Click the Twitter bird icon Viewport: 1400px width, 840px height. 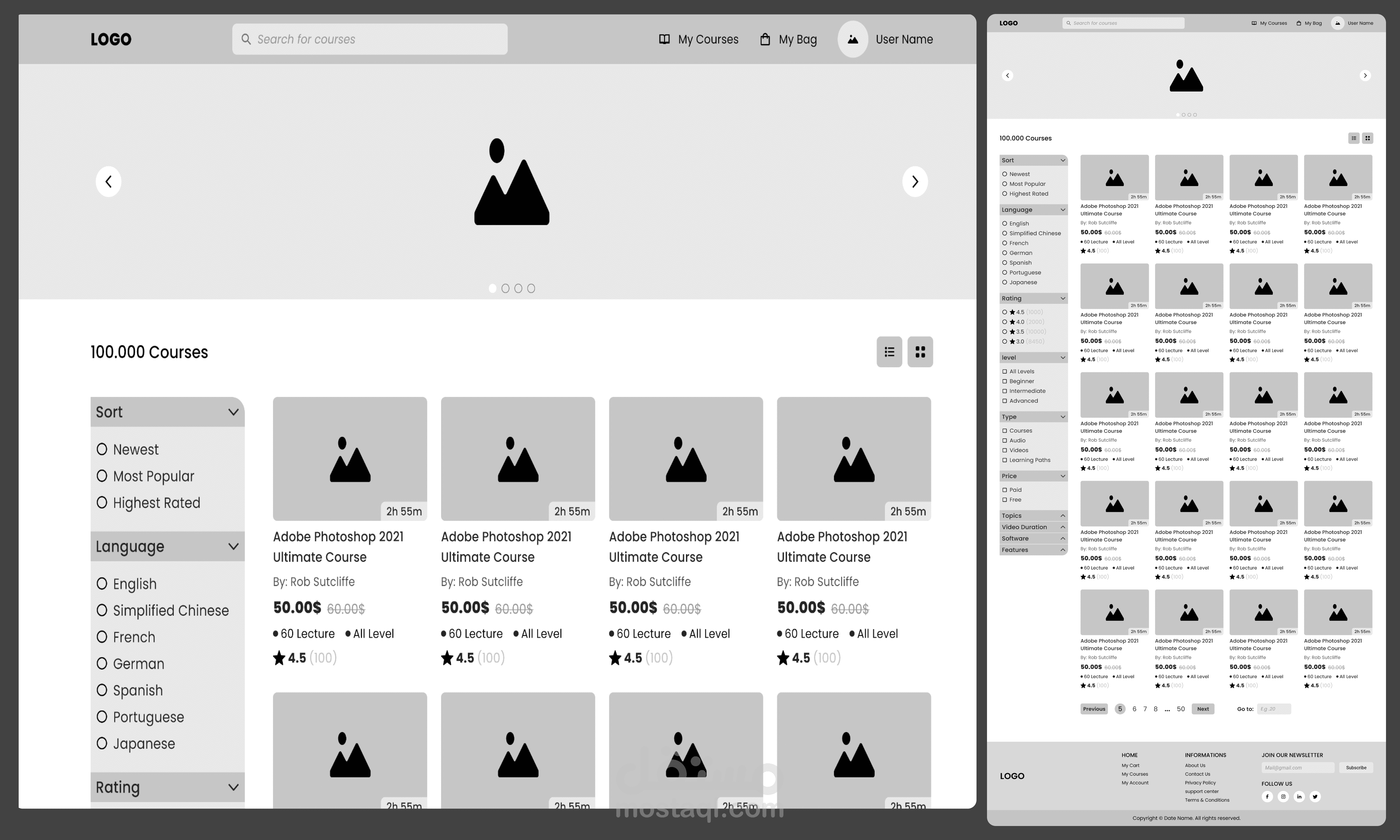coord(1315,797)
